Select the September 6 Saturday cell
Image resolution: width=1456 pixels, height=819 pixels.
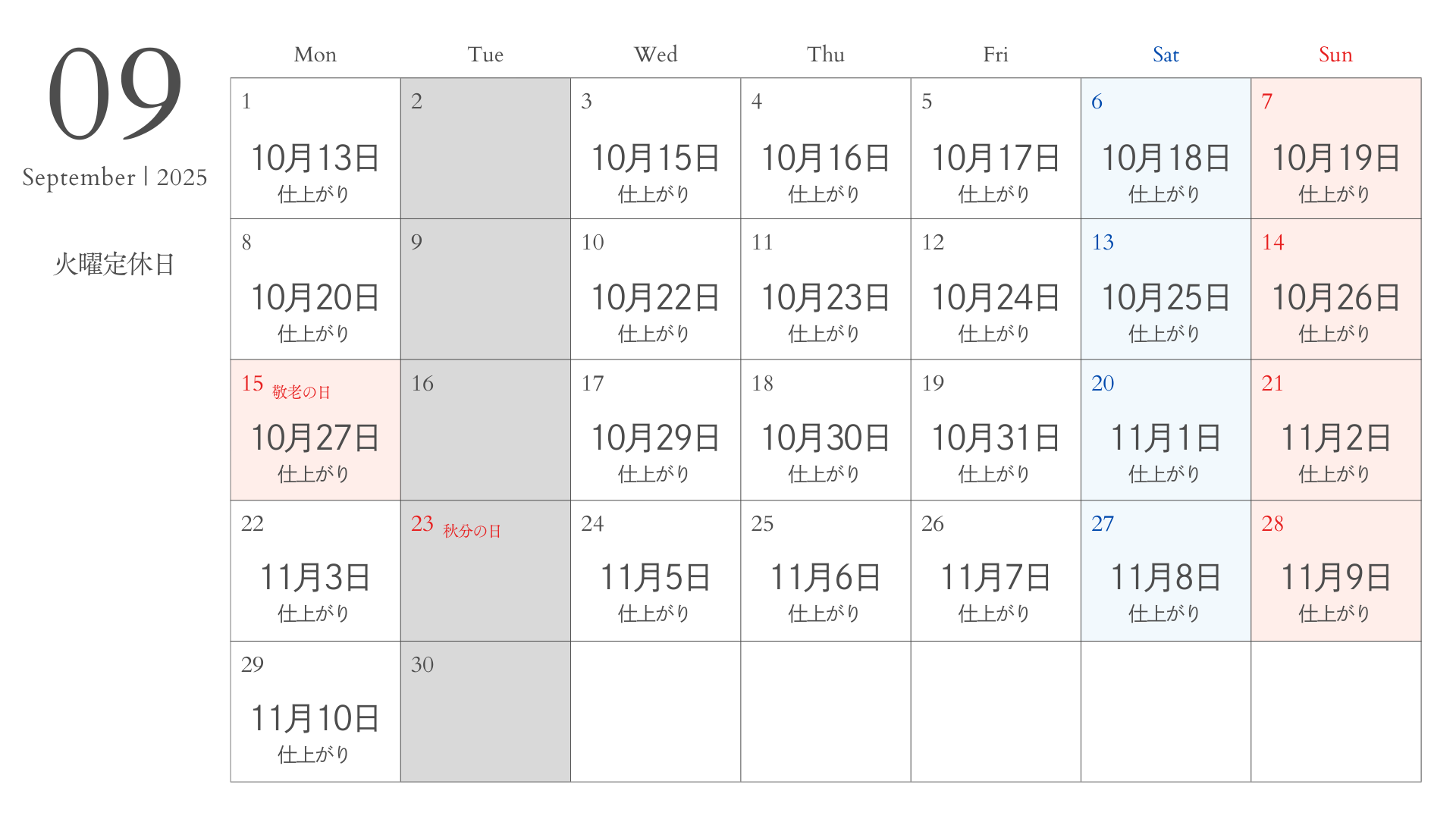[1166, 149]
